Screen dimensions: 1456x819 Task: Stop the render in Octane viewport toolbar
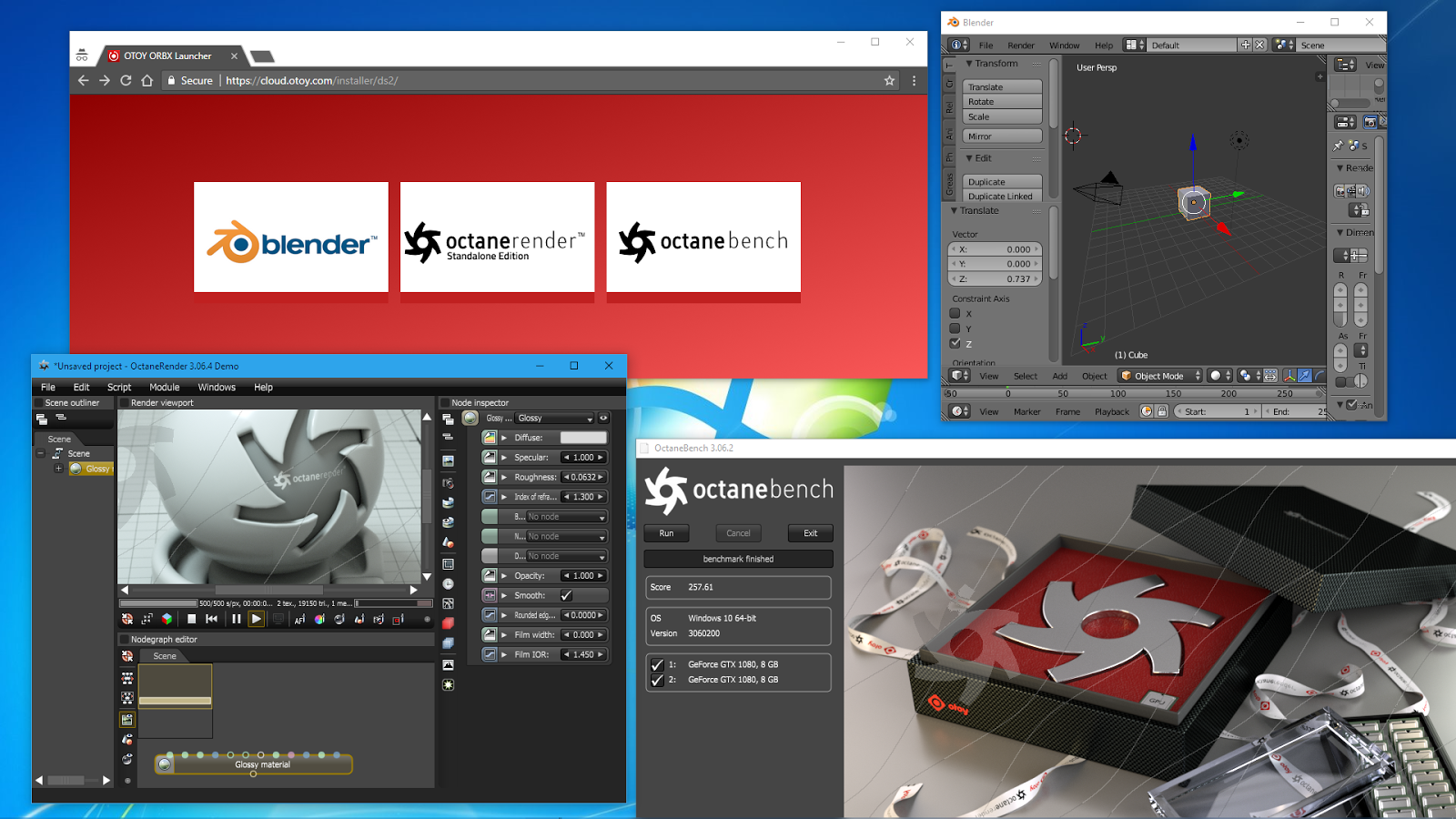(191, 619)
